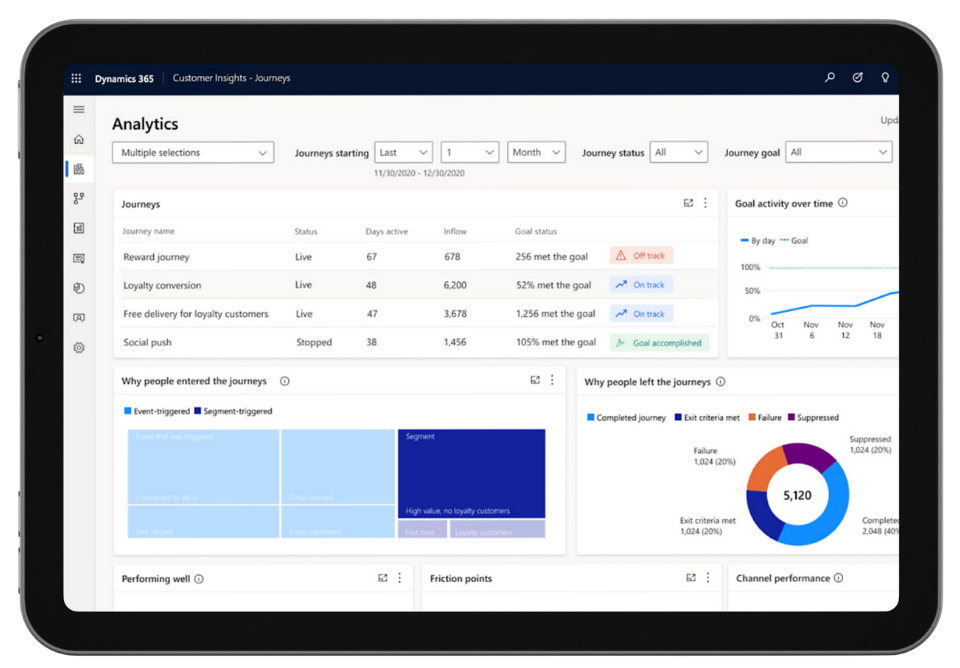Expand the Journeys table to full view
The width and height of the screenshot is (960, 668).
pyautogui.click(x=688, y=203)
